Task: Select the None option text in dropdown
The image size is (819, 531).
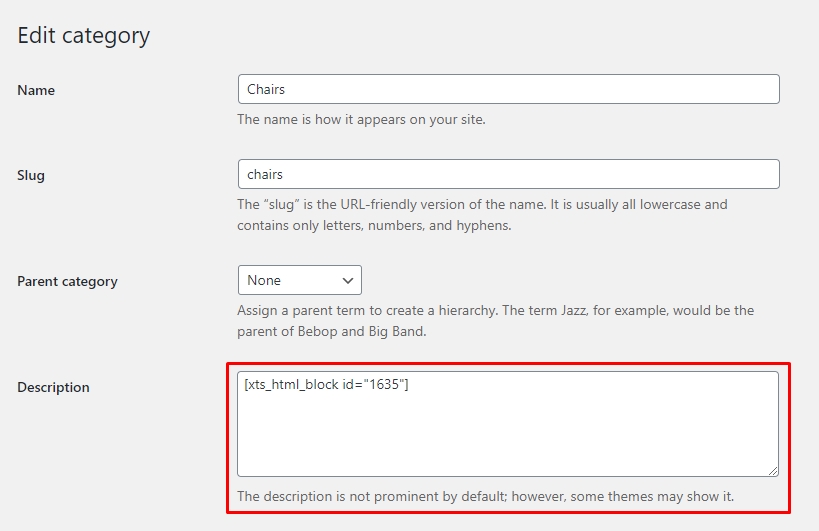Action: point(264,280)
